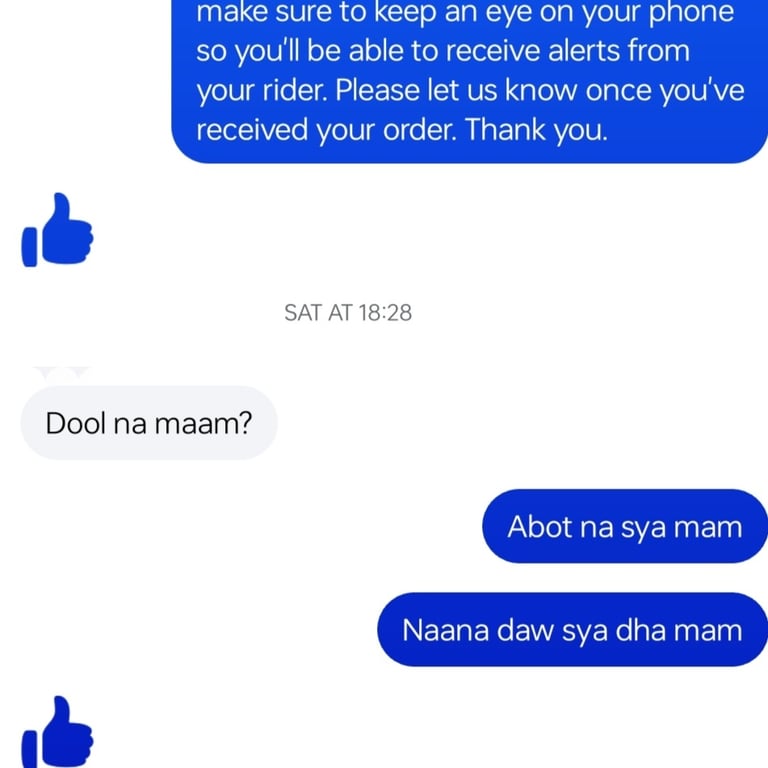
Task: Tap the line 'so you'll be able to receive alerts'
Action: (443, 51)
